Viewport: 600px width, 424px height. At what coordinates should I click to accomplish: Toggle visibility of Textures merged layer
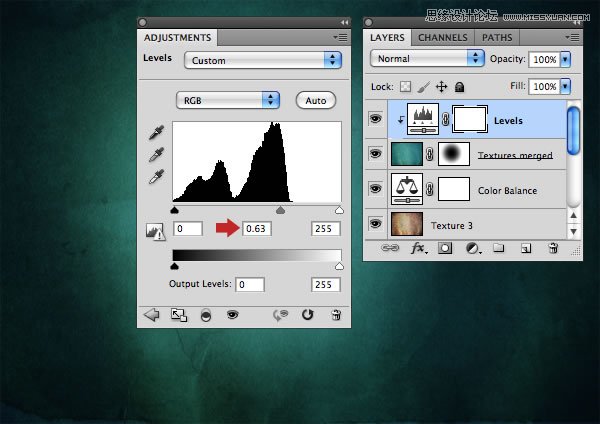(x=377, y=154)
